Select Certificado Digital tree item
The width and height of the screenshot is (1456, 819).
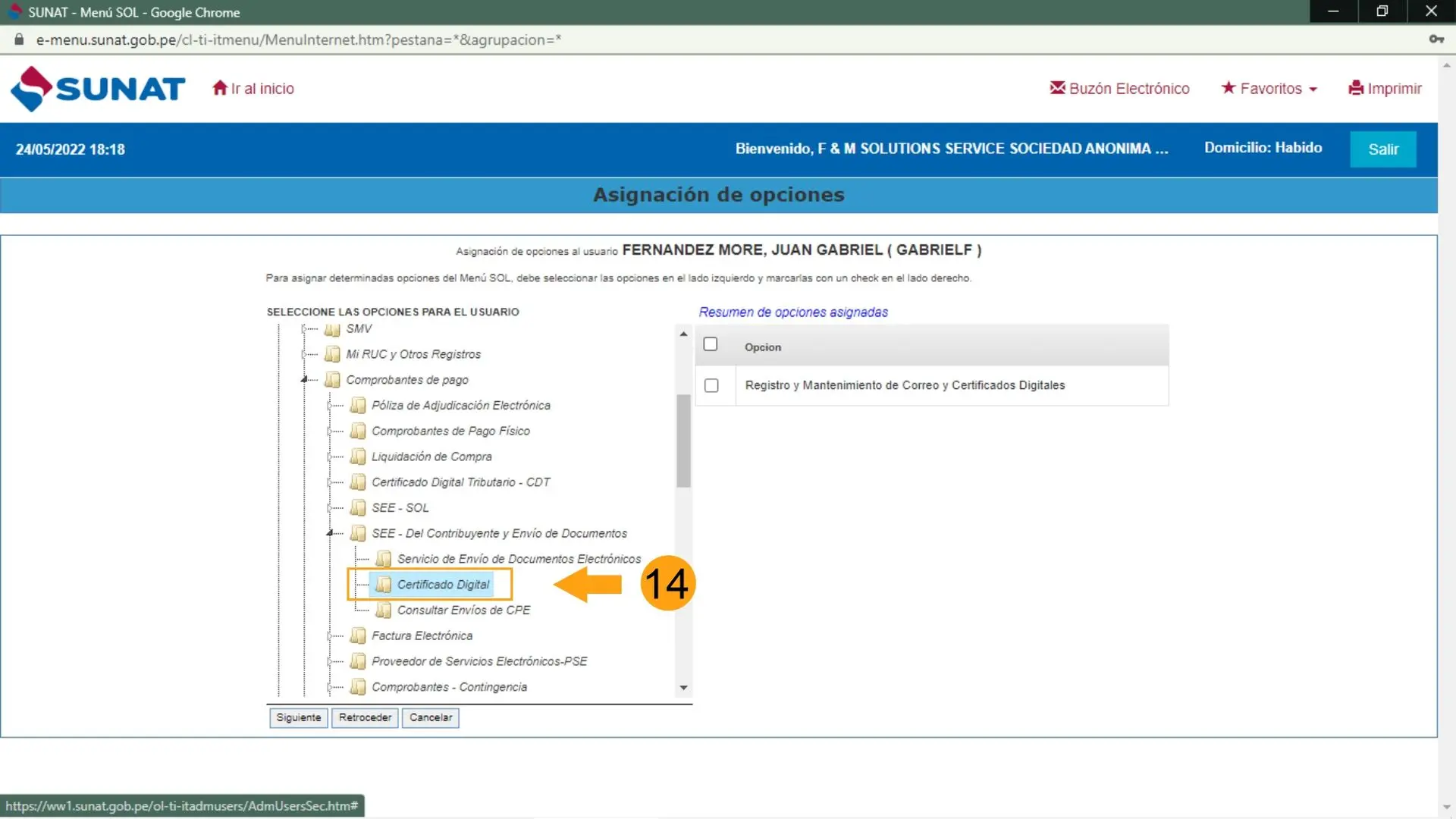tap(443, 585)
